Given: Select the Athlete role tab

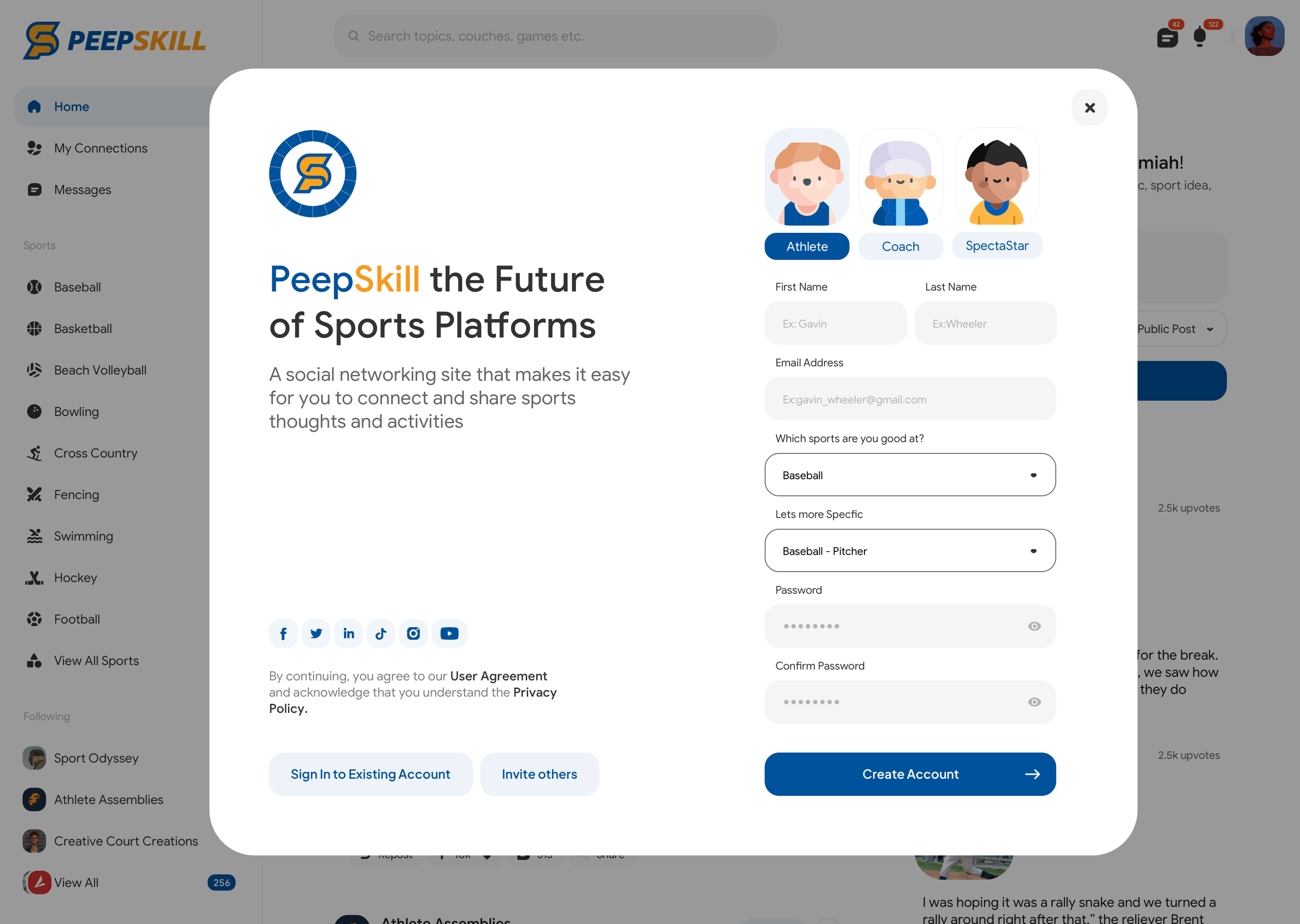Looking at the screenshot, I should [x=807, y=246].
